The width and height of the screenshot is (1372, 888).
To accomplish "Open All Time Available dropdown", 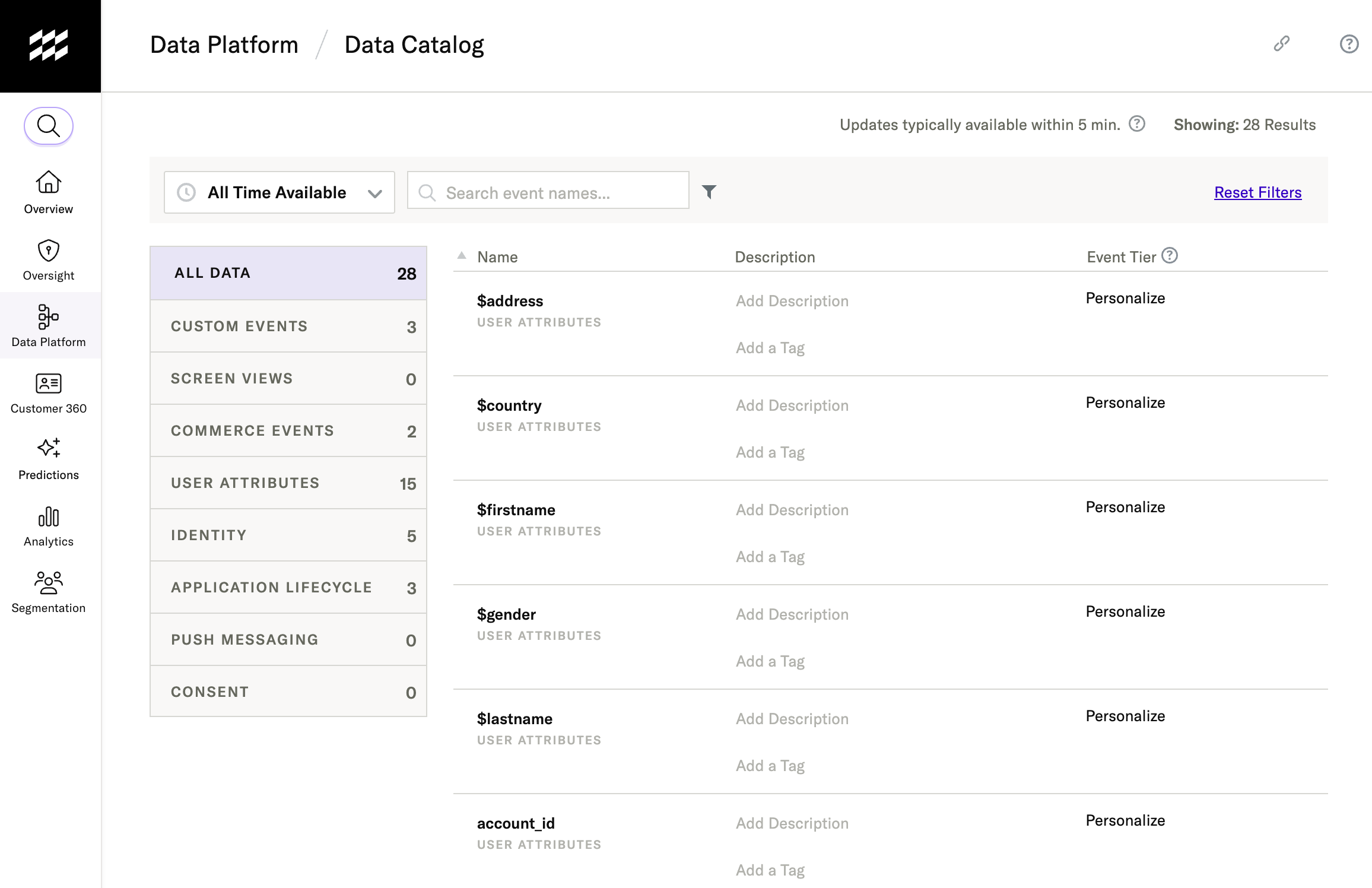I will (x=280, y=192).
